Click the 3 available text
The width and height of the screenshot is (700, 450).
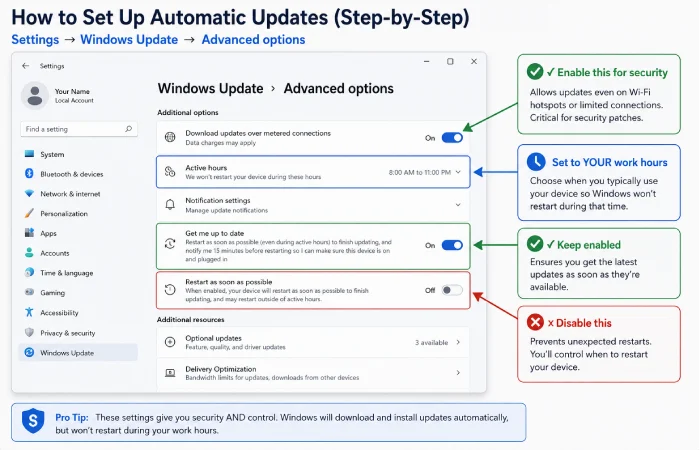(x=431, y=342)
